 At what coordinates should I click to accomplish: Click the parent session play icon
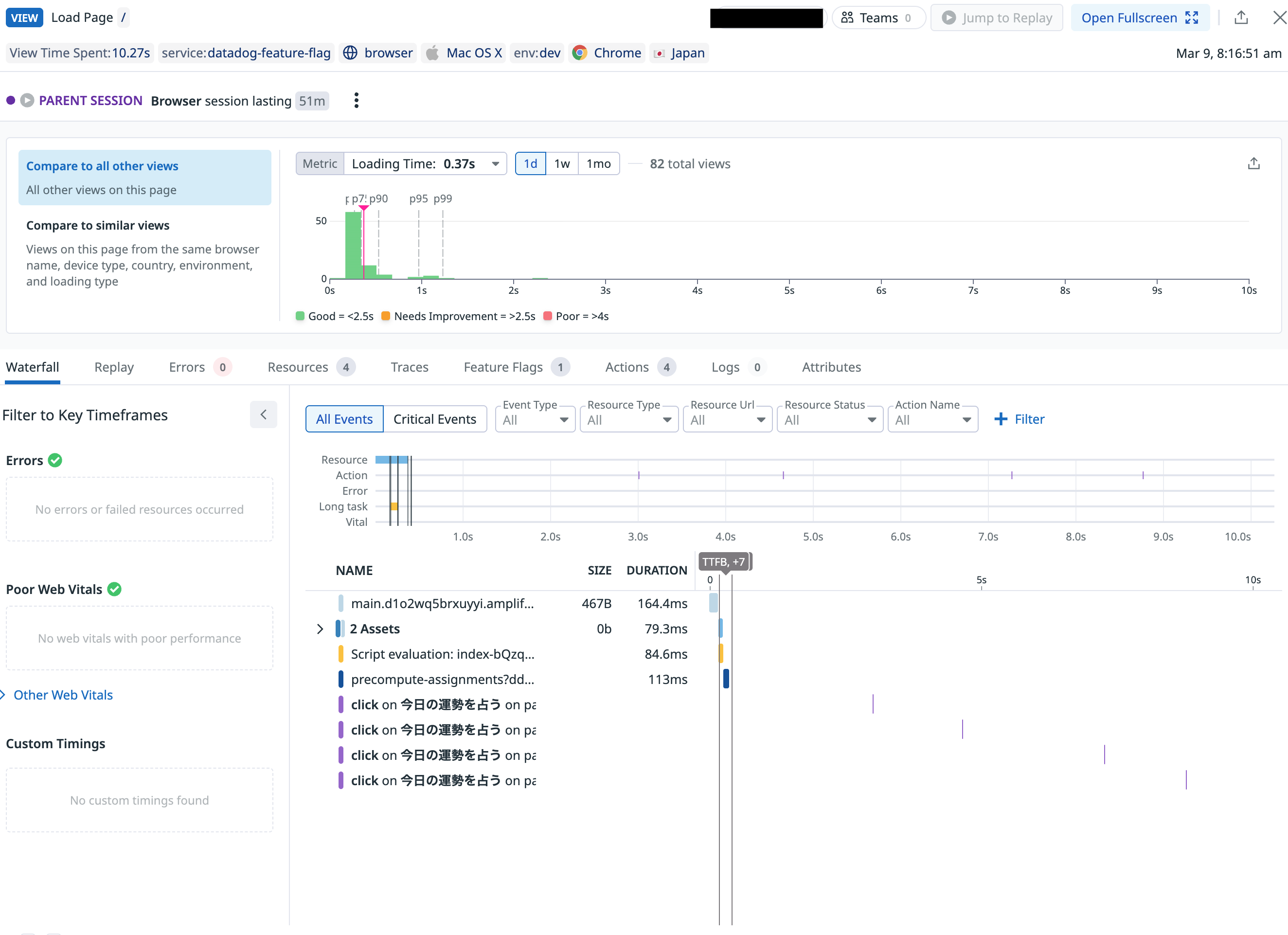27,101
